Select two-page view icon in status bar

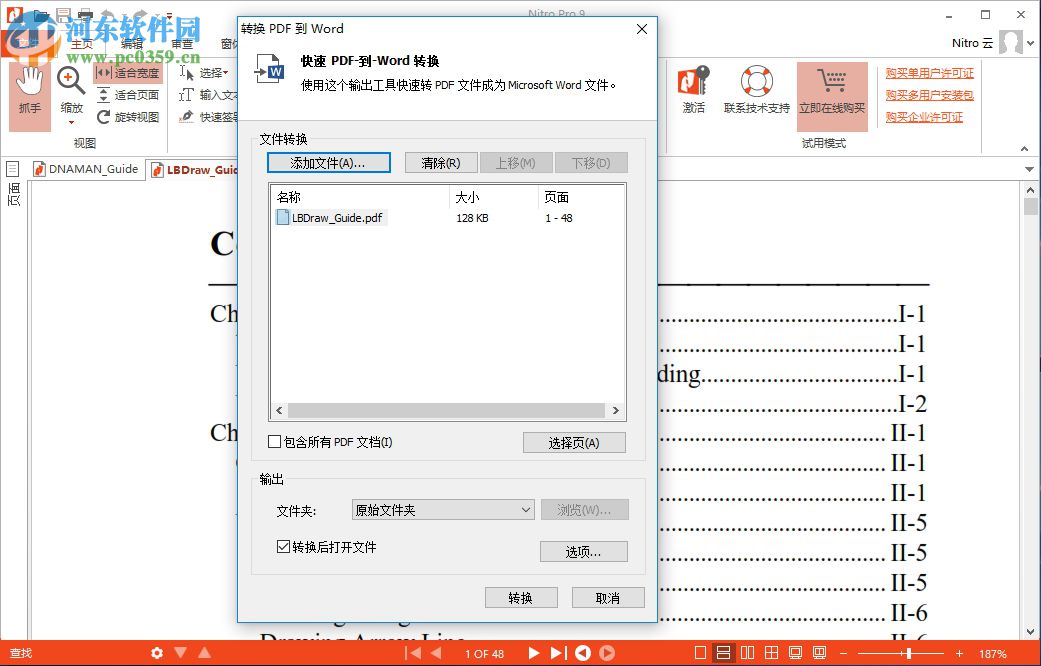tap(748, 651)
